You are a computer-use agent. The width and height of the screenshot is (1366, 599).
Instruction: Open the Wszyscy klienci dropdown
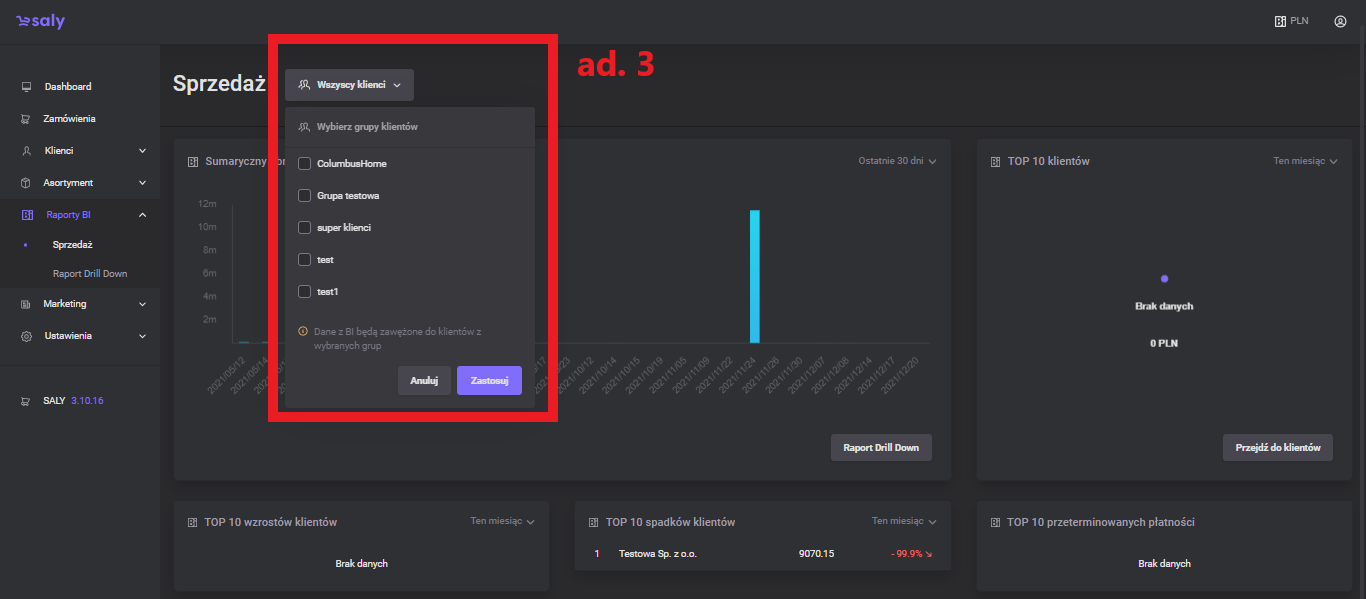349,85
